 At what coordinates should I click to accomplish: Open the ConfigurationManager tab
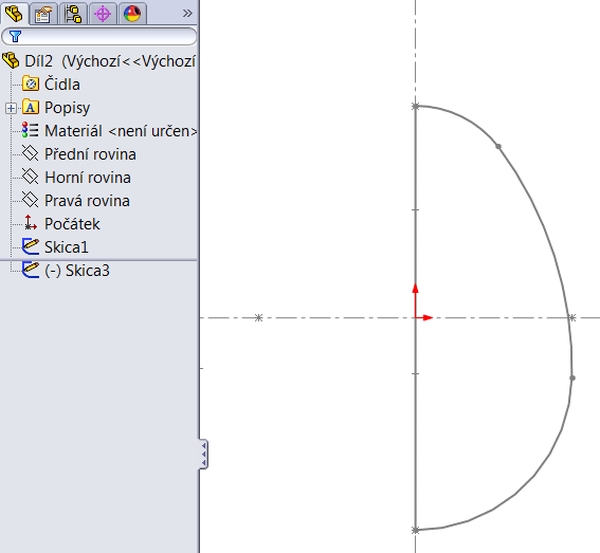(x=73, y=13)
